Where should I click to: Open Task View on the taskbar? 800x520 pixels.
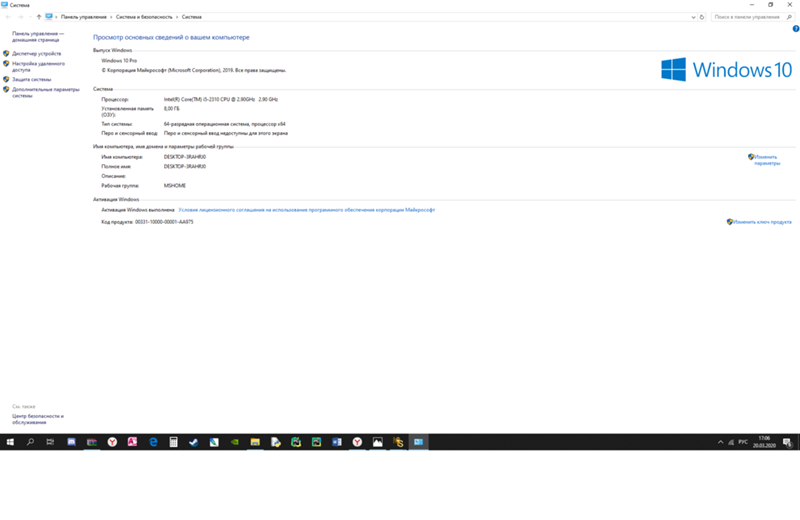pyautogui.click(x=50, y=442)
